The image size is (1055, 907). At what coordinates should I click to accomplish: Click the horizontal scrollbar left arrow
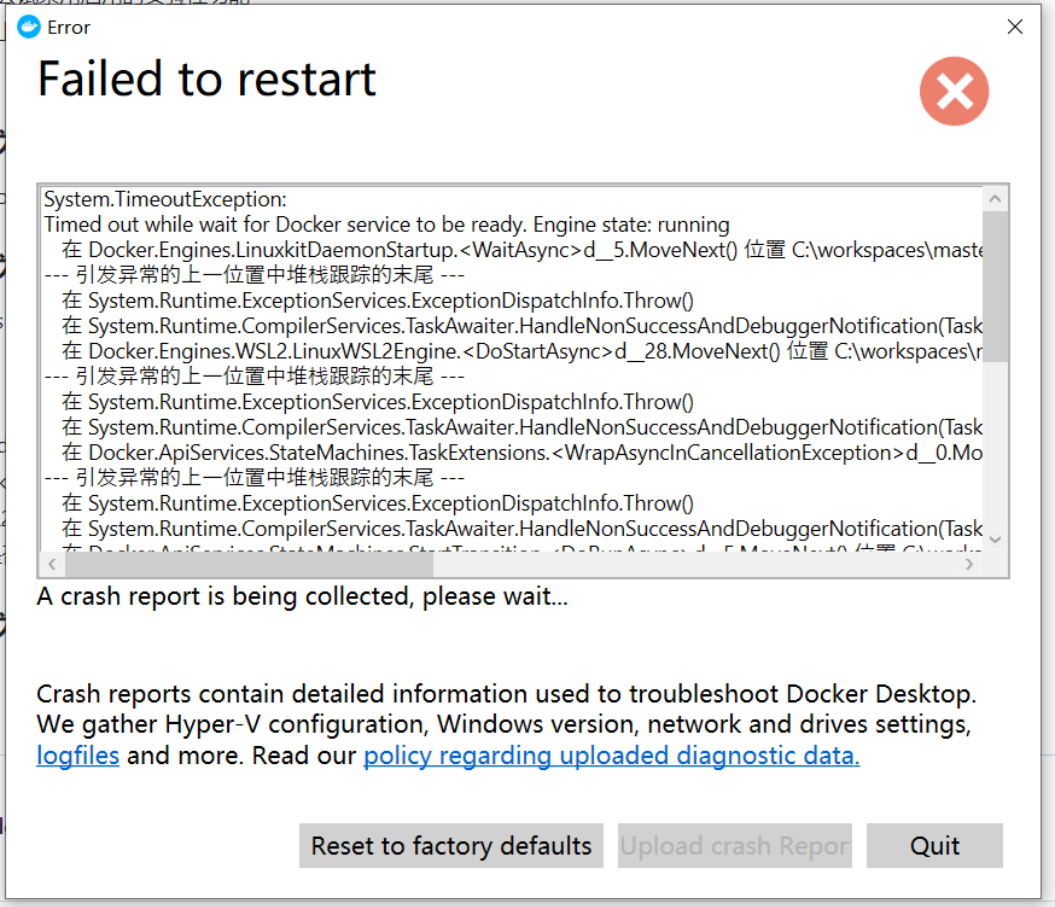pos(52,564)
